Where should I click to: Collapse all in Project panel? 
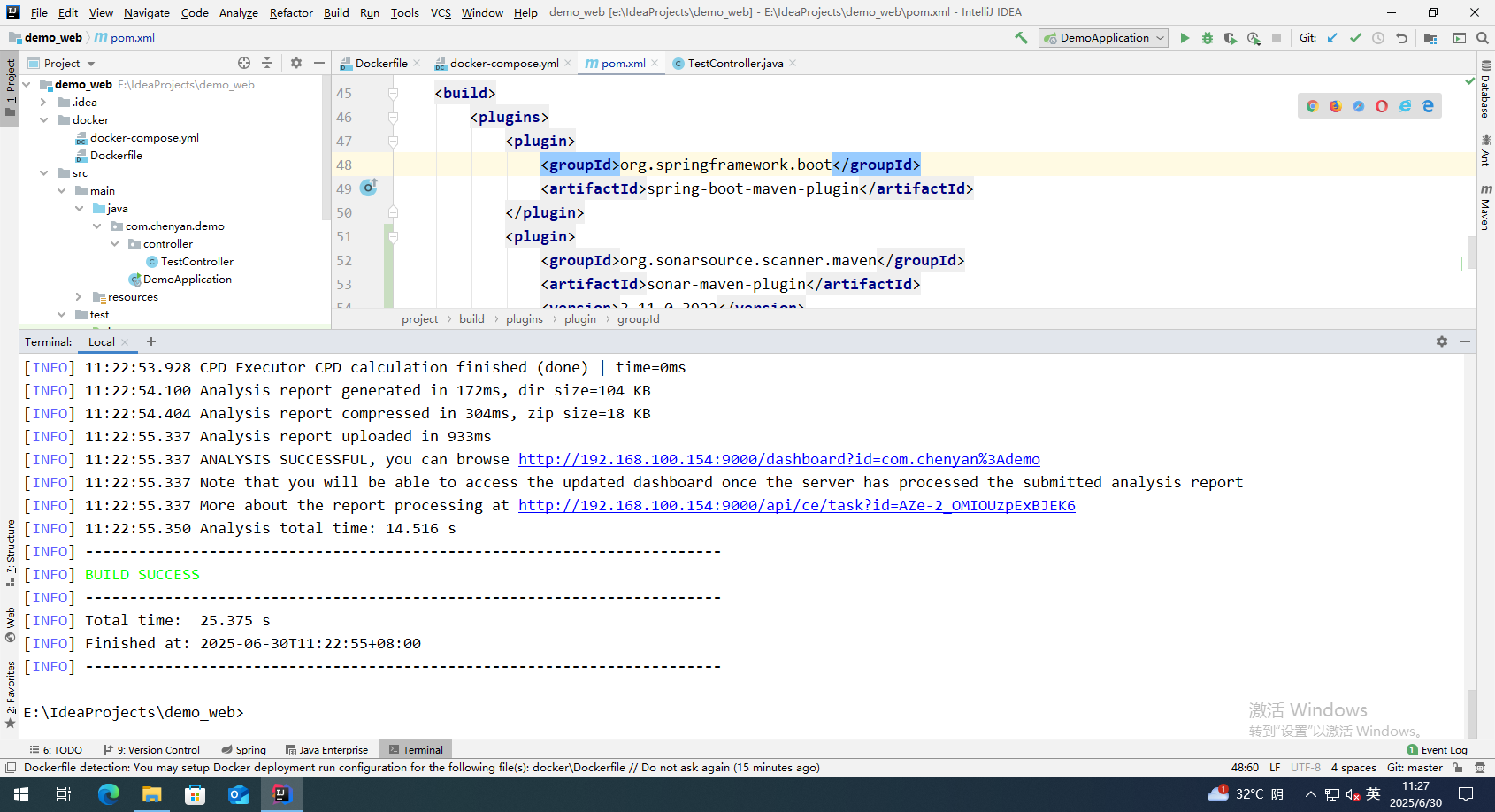[x=267, y=63]
